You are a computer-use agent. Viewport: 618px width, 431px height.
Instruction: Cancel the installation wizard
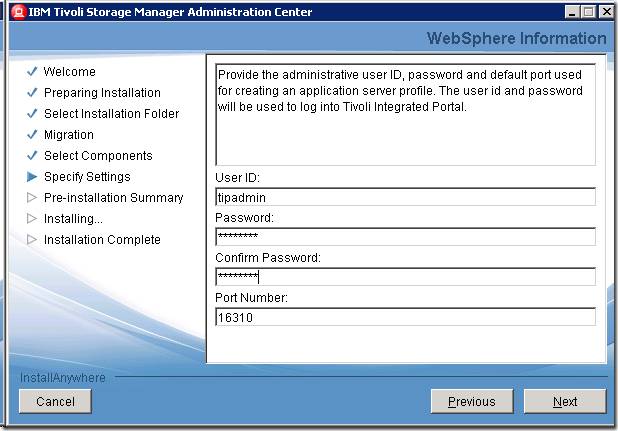tap(55, 401)
